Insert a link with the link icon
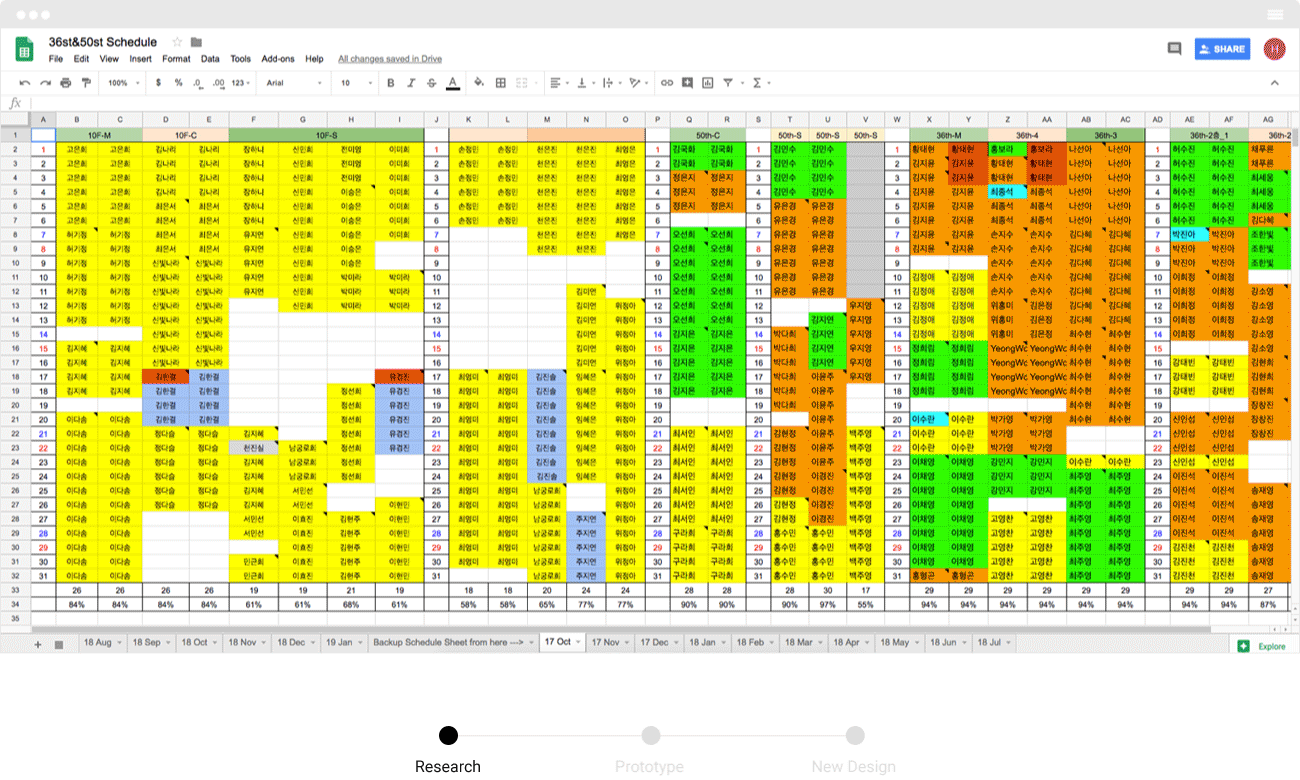Viewport: 1300px width, 780px height. [x=667, y=83]
